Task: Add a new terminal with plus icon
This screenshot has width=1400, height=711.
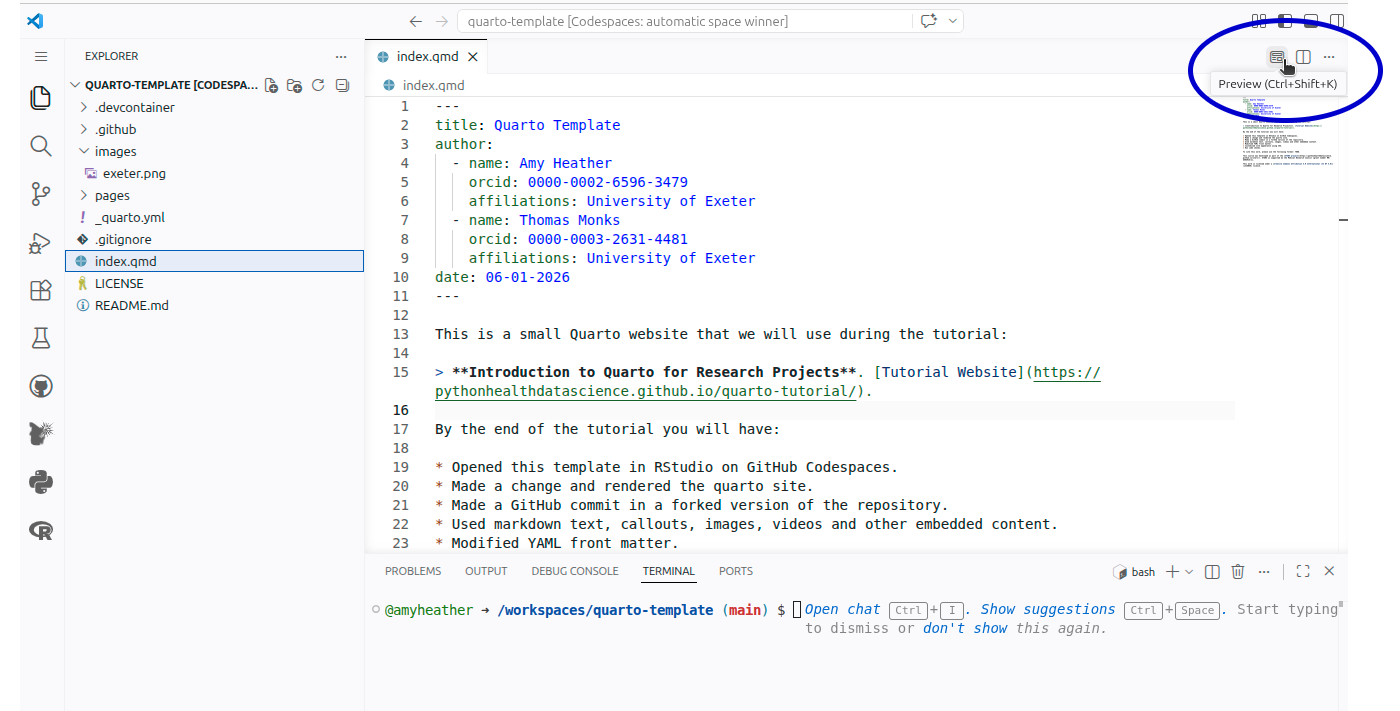Action: point(1173,572)
